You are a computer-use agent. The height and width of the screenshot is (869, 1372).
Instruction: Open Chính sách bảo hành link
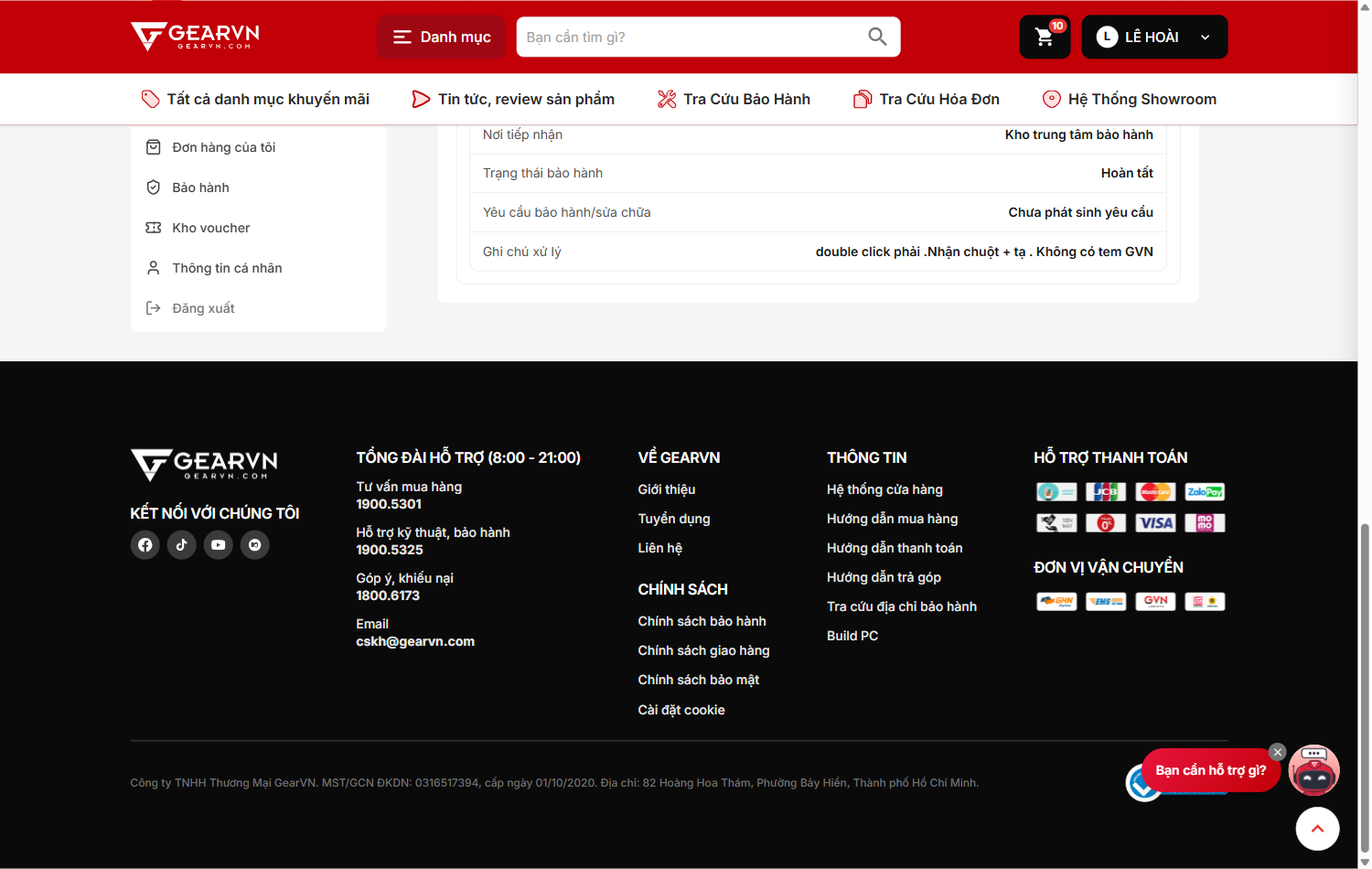coord(702,621)
